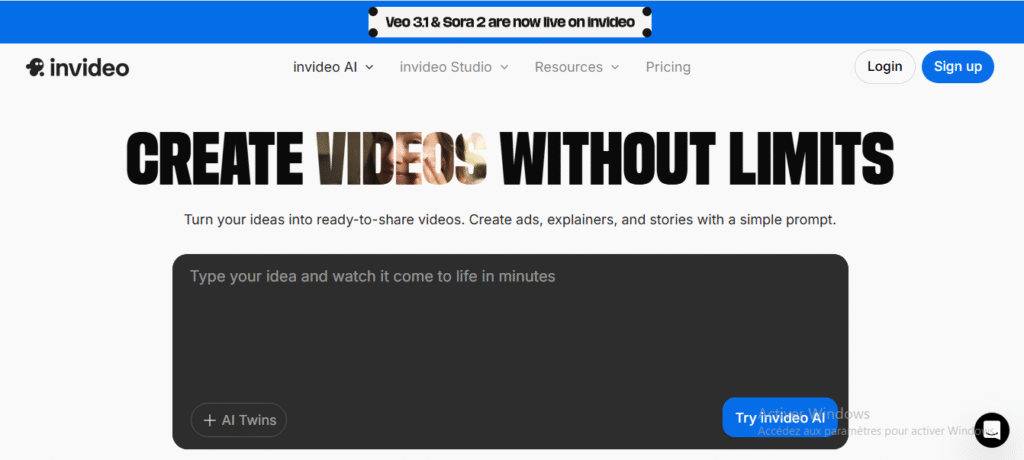Screen dimensions: 1024x460
Task: Click the video-filled word VIDEOS in headline
Action: point(402,159)
